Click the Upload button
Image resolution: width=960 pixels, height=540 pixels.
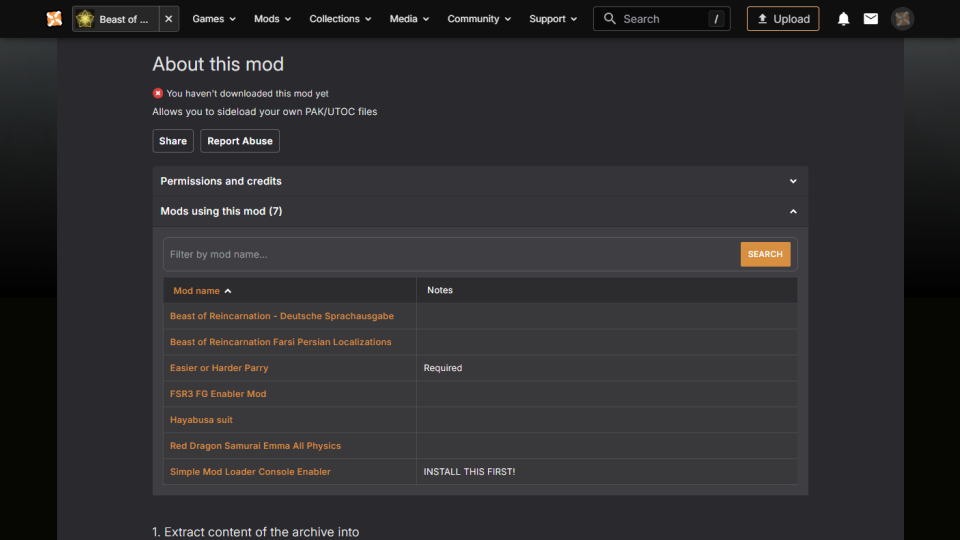pos(782,19)
